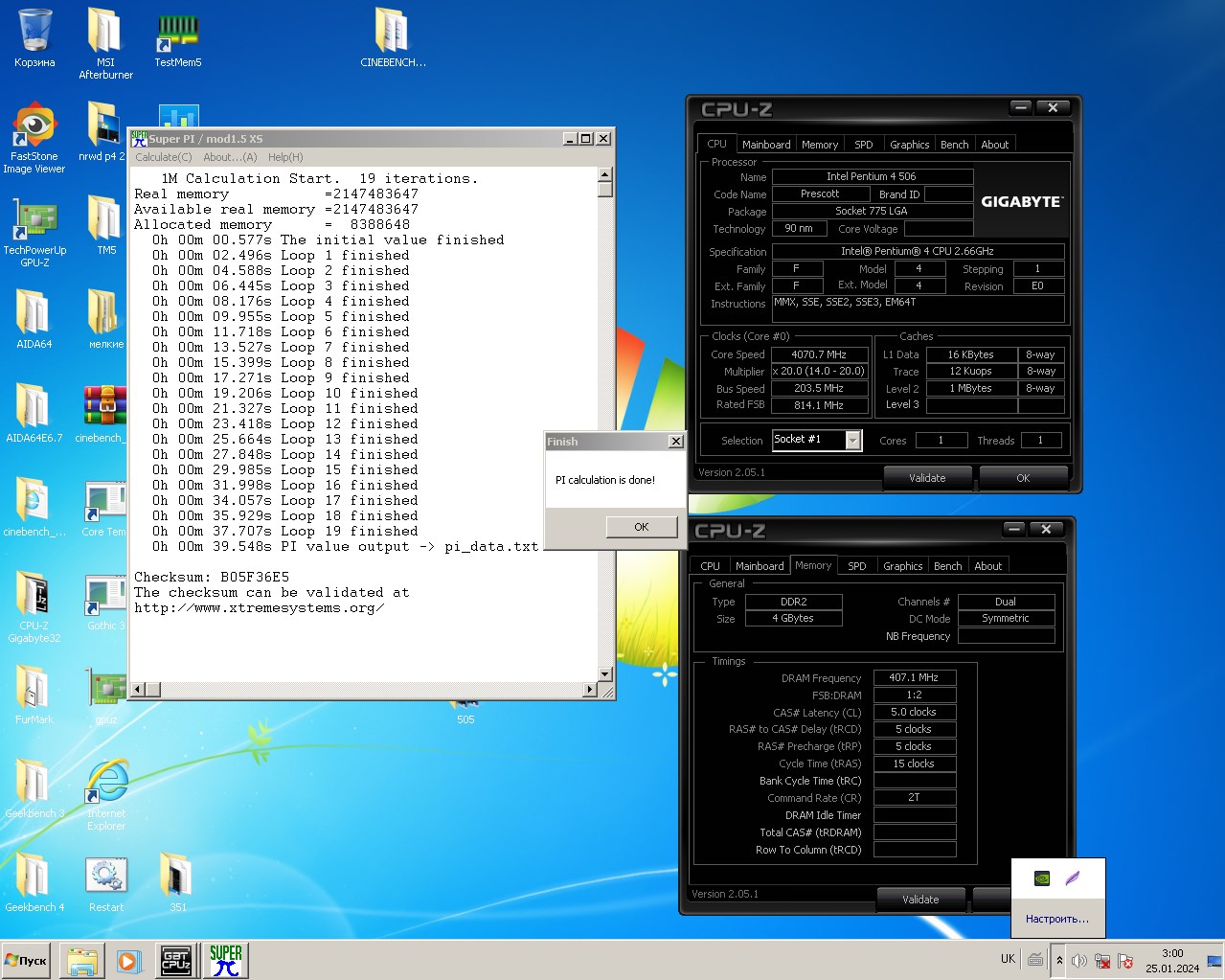Screen dimensions: 1225x980
Task: Click Validate in lower CPU-Z window
Action: (x=920, y=899)
